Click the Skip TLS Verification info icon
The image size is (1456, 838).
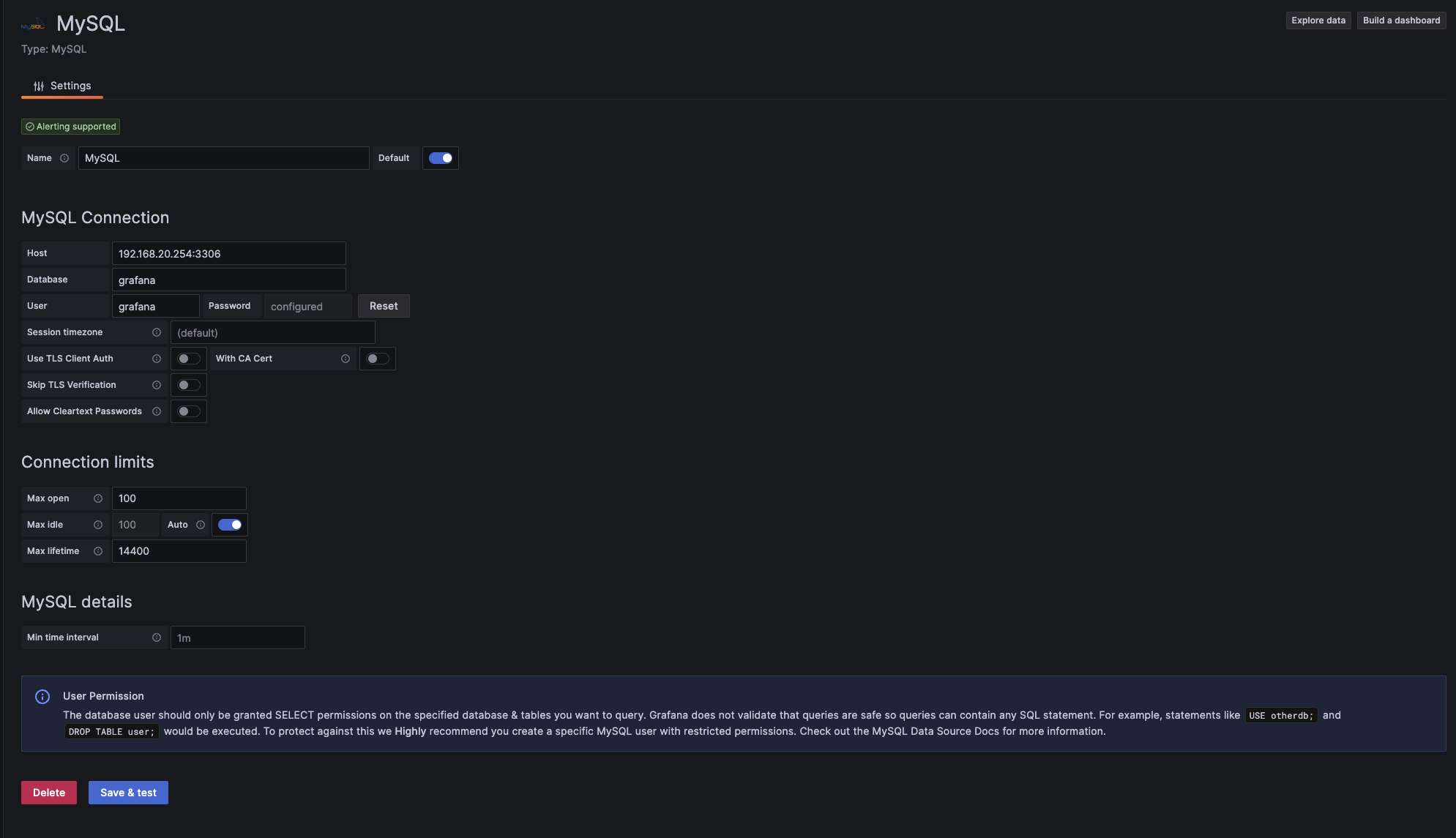click(x=157, y=385)
